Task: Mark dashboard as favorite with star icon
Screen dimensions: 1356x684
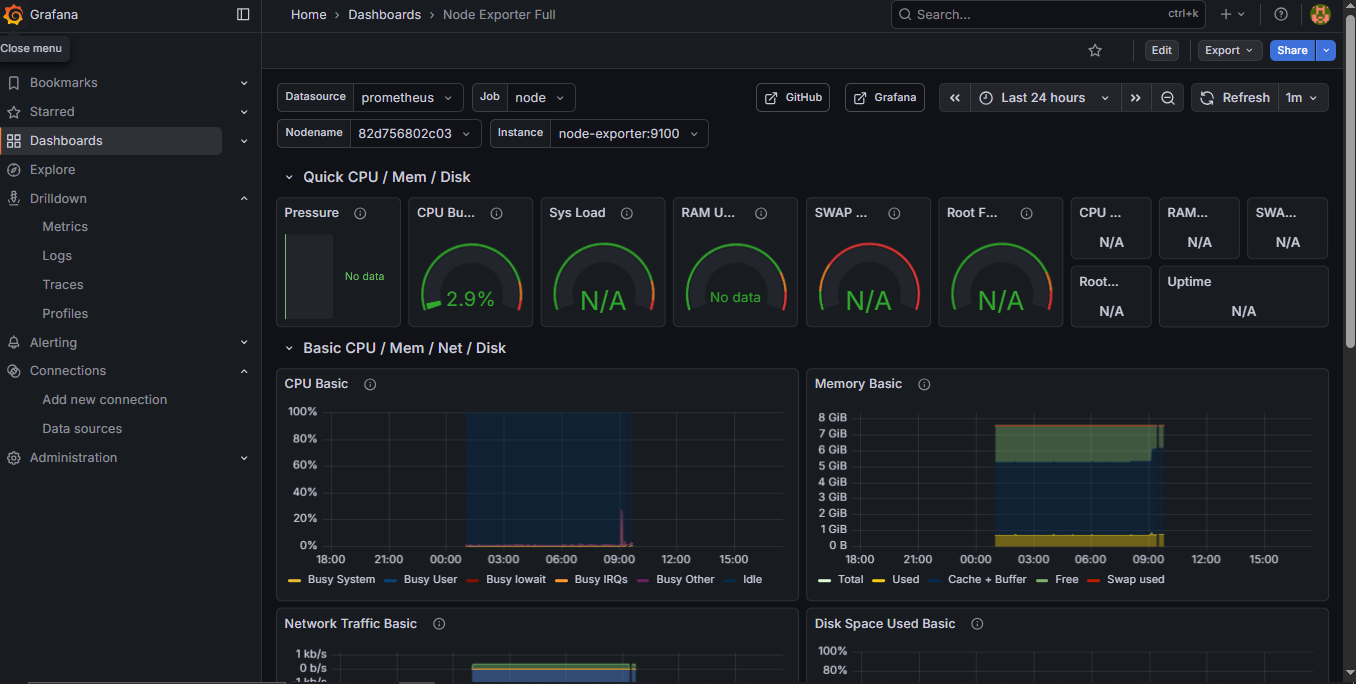Action: pyautogui.click(x=1095, y=50)
